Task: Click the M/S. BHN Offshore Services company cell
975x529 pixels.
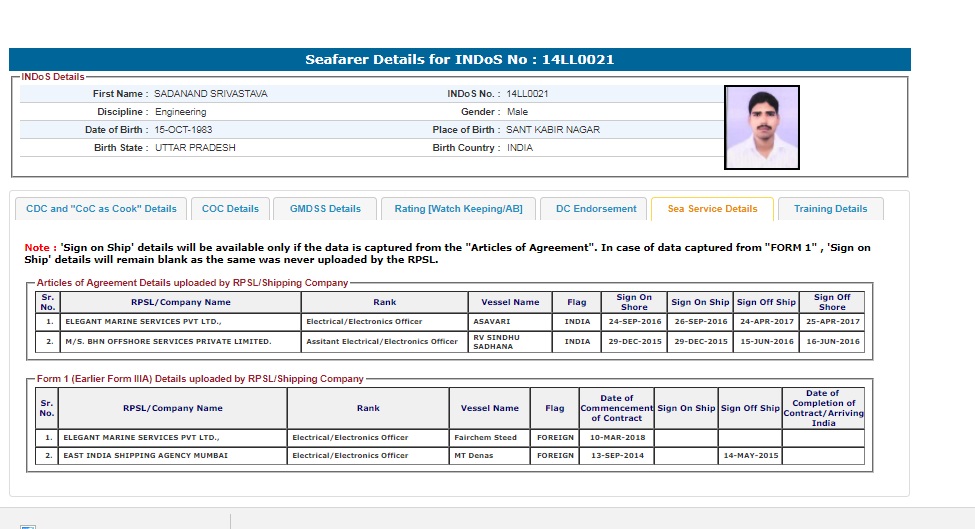Action: click(x=168, y=342)
